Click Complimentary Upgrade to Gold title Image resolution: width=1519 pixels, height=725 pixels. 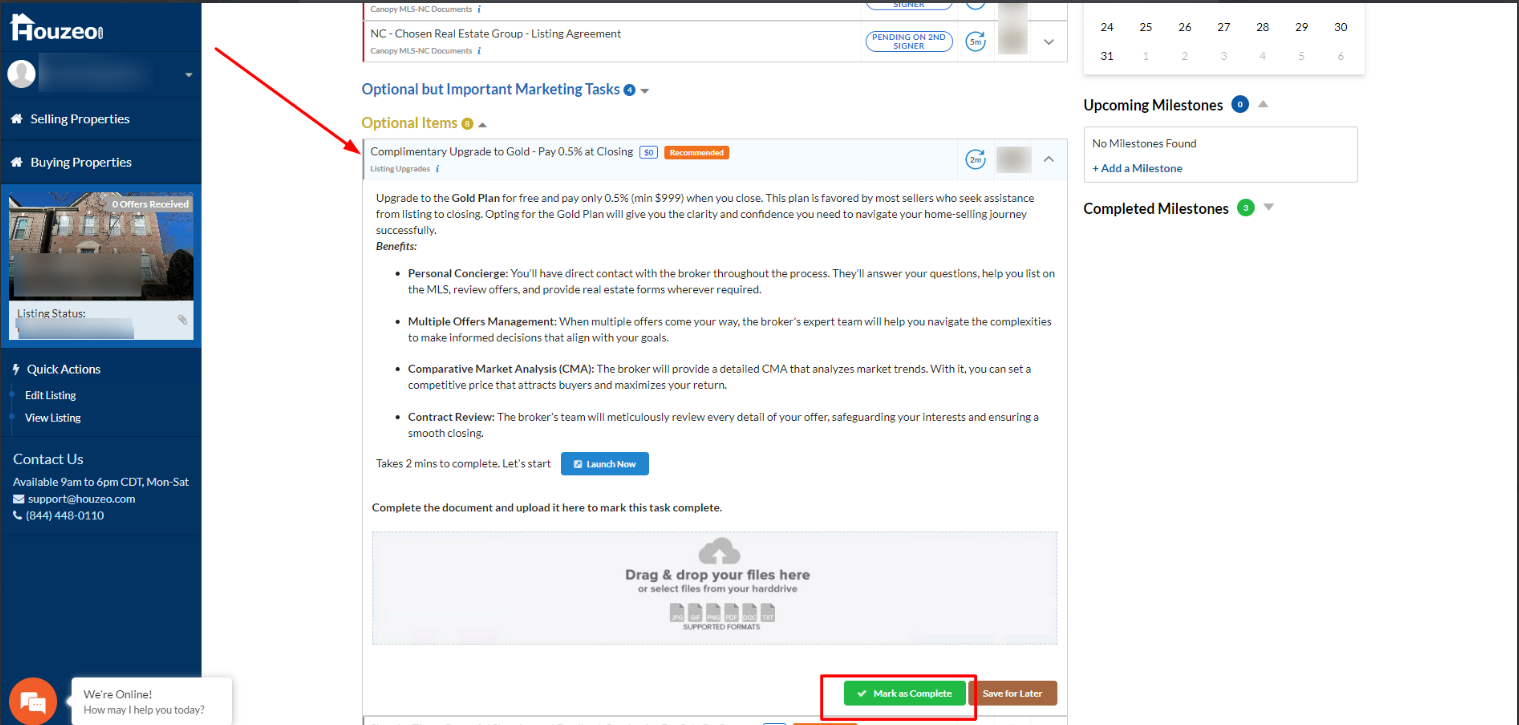point(501,152)
